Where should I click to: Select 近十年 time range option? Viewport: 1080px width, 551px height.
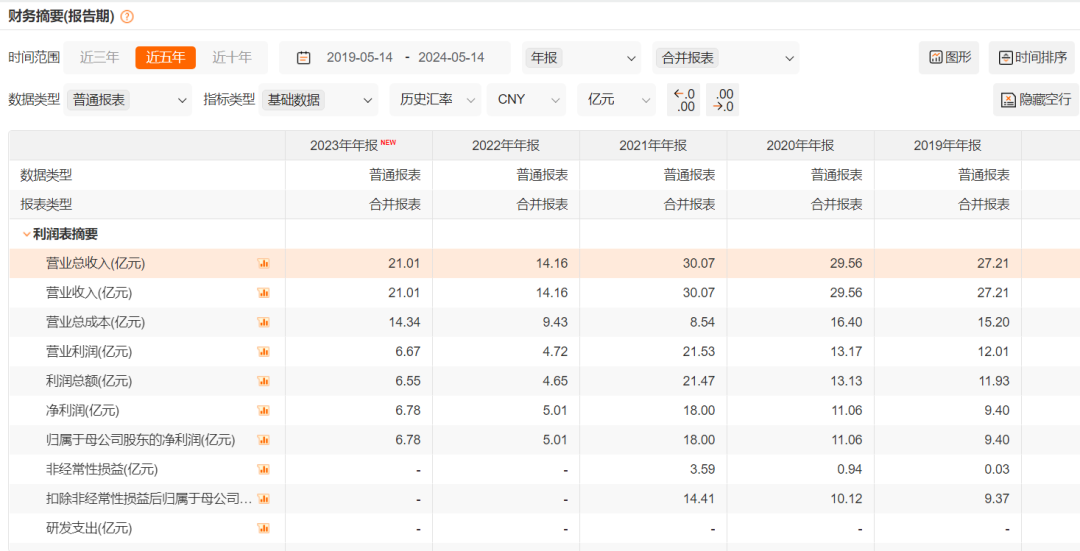tap(232, 58)
